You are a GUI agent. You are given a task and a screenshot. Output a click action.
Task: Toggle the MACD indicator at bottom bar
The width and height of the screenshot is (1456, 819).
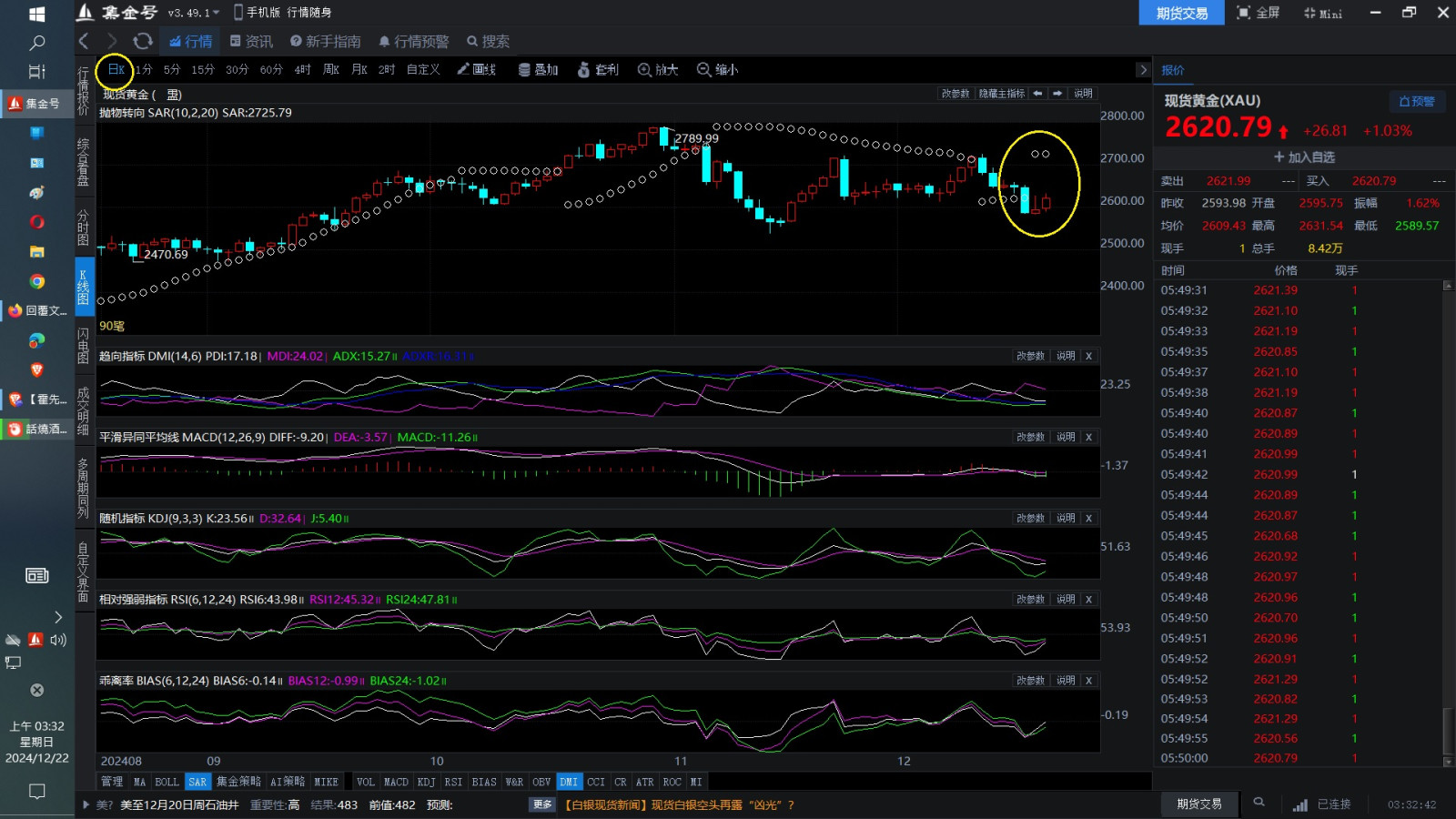click(x=396, y=782)
